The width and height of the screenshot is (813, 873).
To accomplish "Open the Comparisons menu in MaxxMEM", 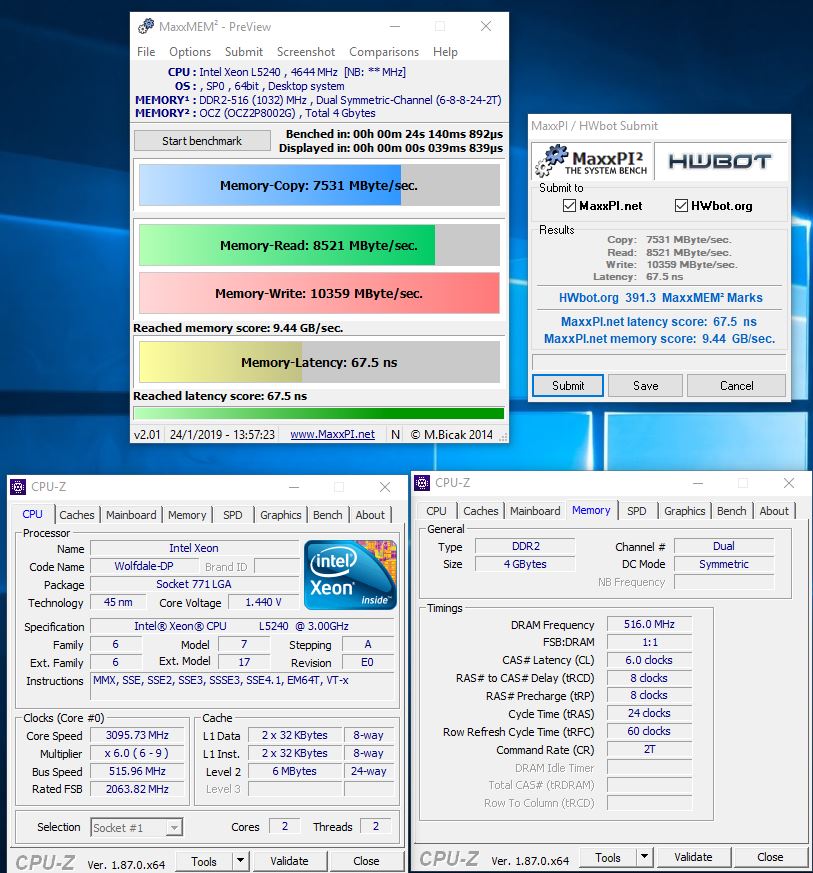I will pos(384,52).
